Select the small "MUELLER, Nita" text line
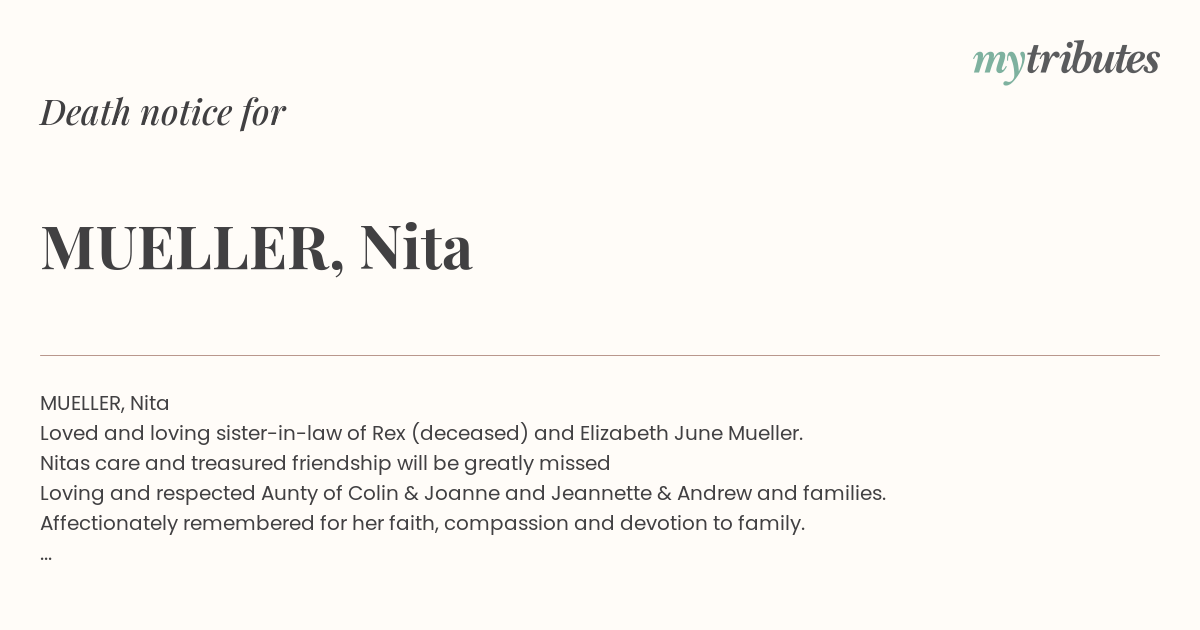This screenshot has height=630, width=1200. click(105, 403)
